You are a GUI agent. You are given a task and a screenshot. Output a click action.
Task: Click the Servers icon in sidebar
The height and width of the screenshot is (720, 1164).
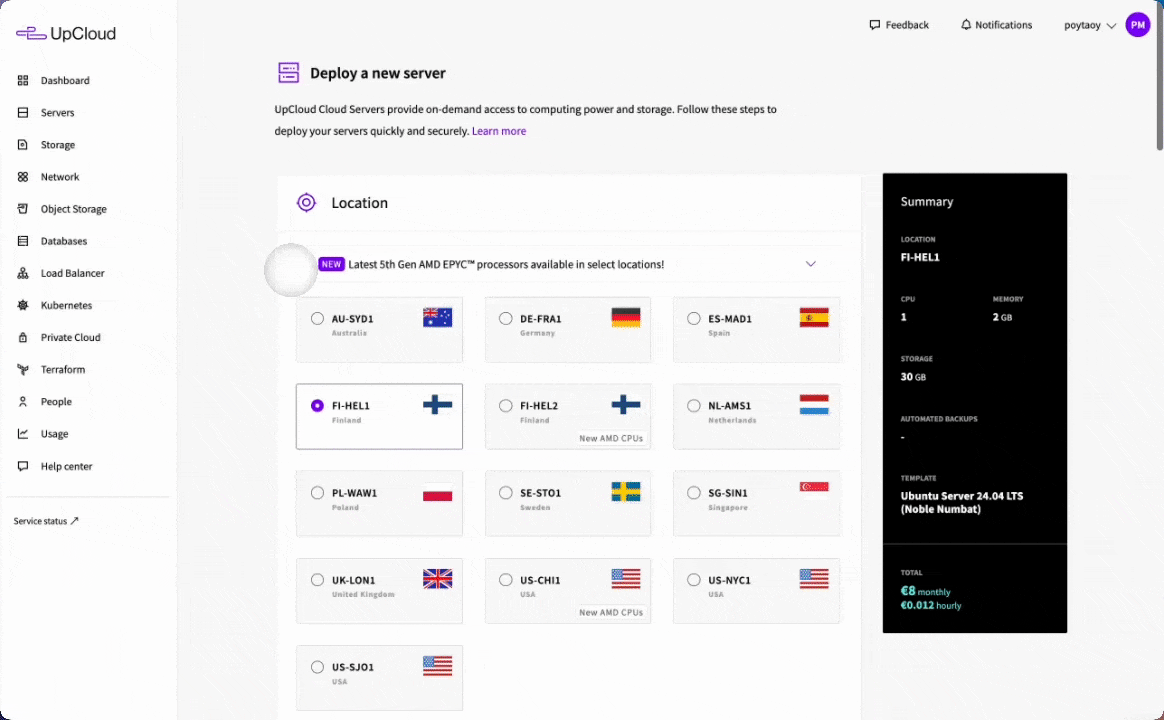click(23, 113)
